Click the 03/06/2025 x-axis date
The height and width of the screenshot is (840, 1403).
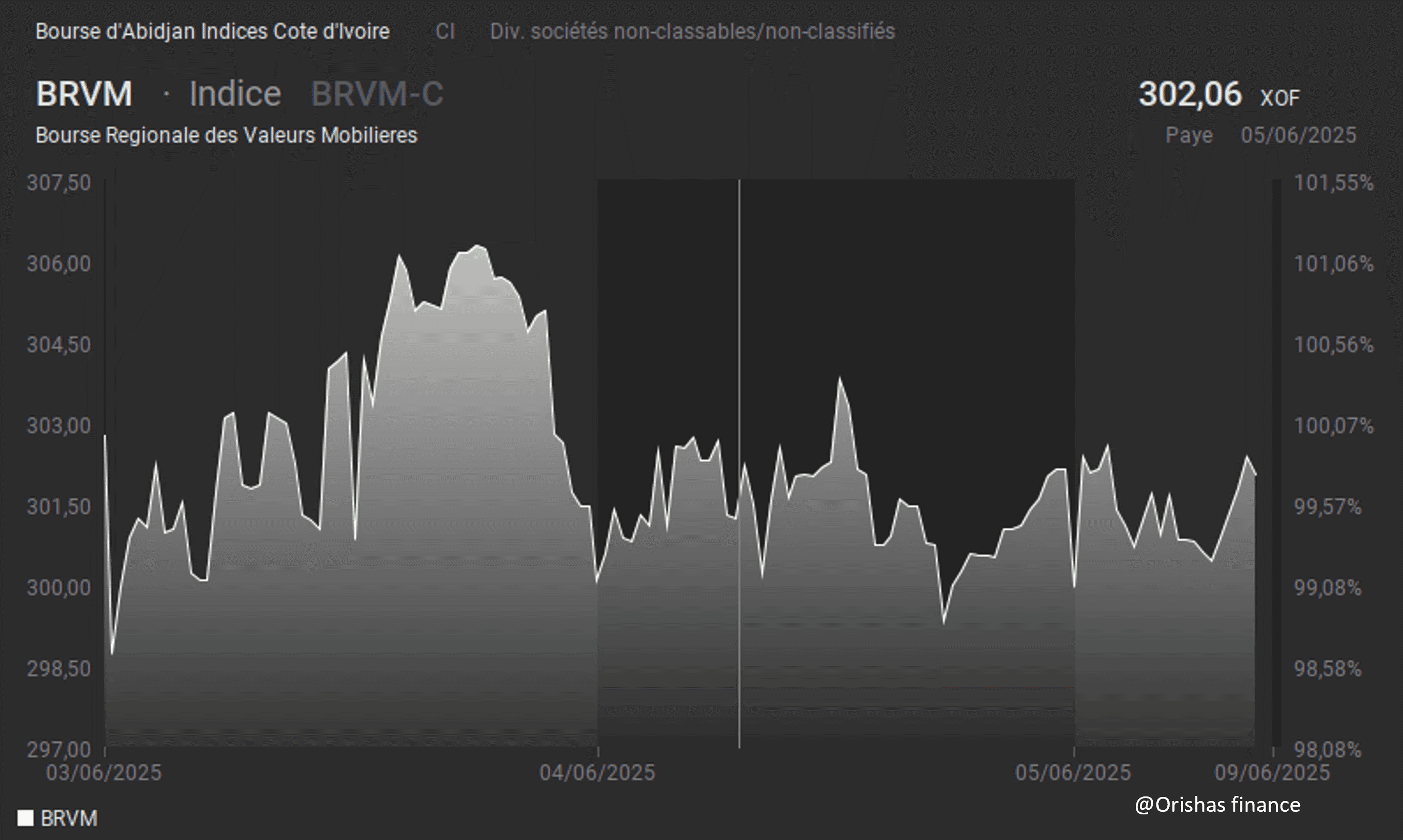click(104, 773)
